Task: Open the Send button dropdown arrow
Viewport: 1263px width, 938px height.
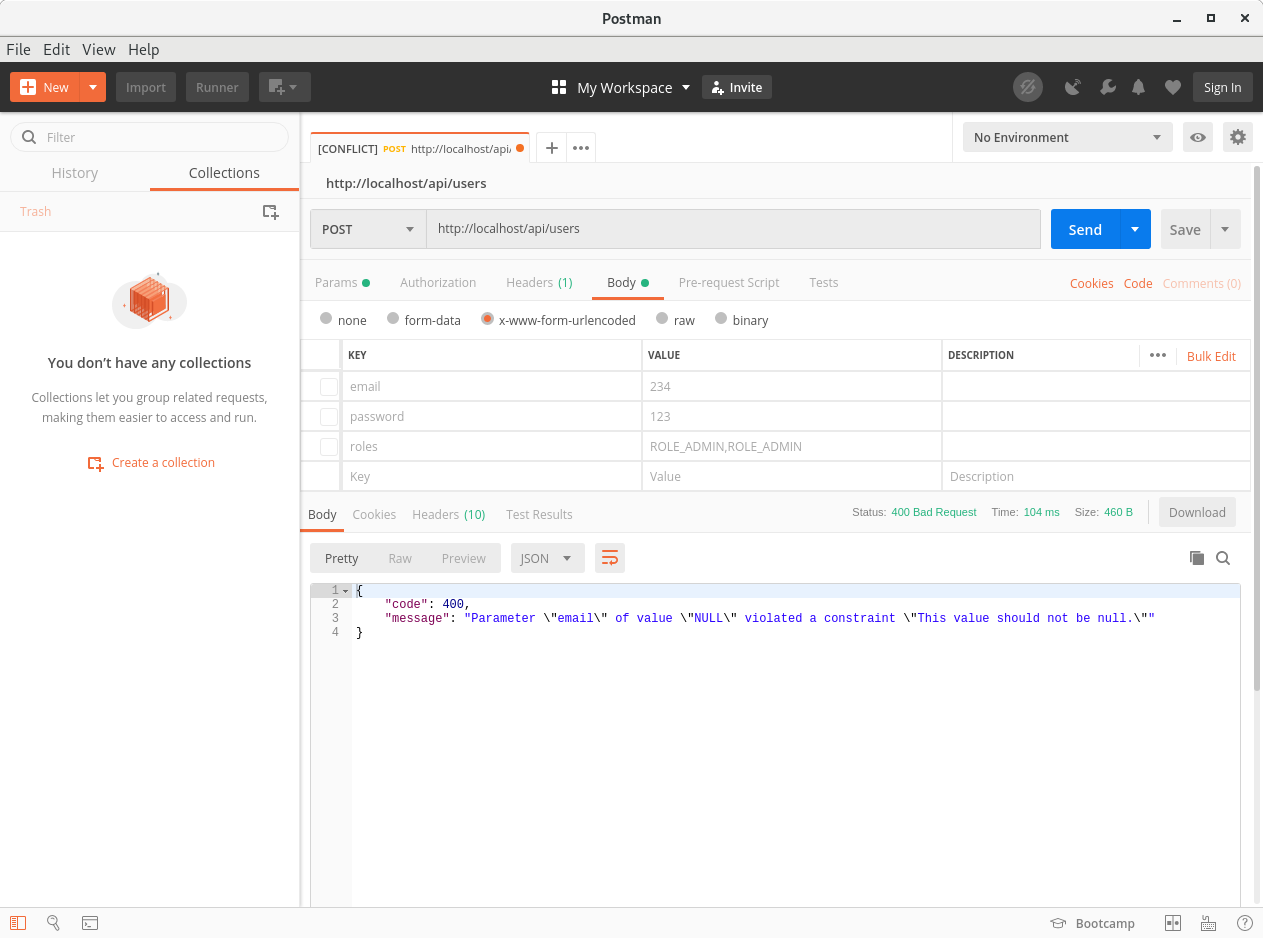Action: click(1135, 229)
